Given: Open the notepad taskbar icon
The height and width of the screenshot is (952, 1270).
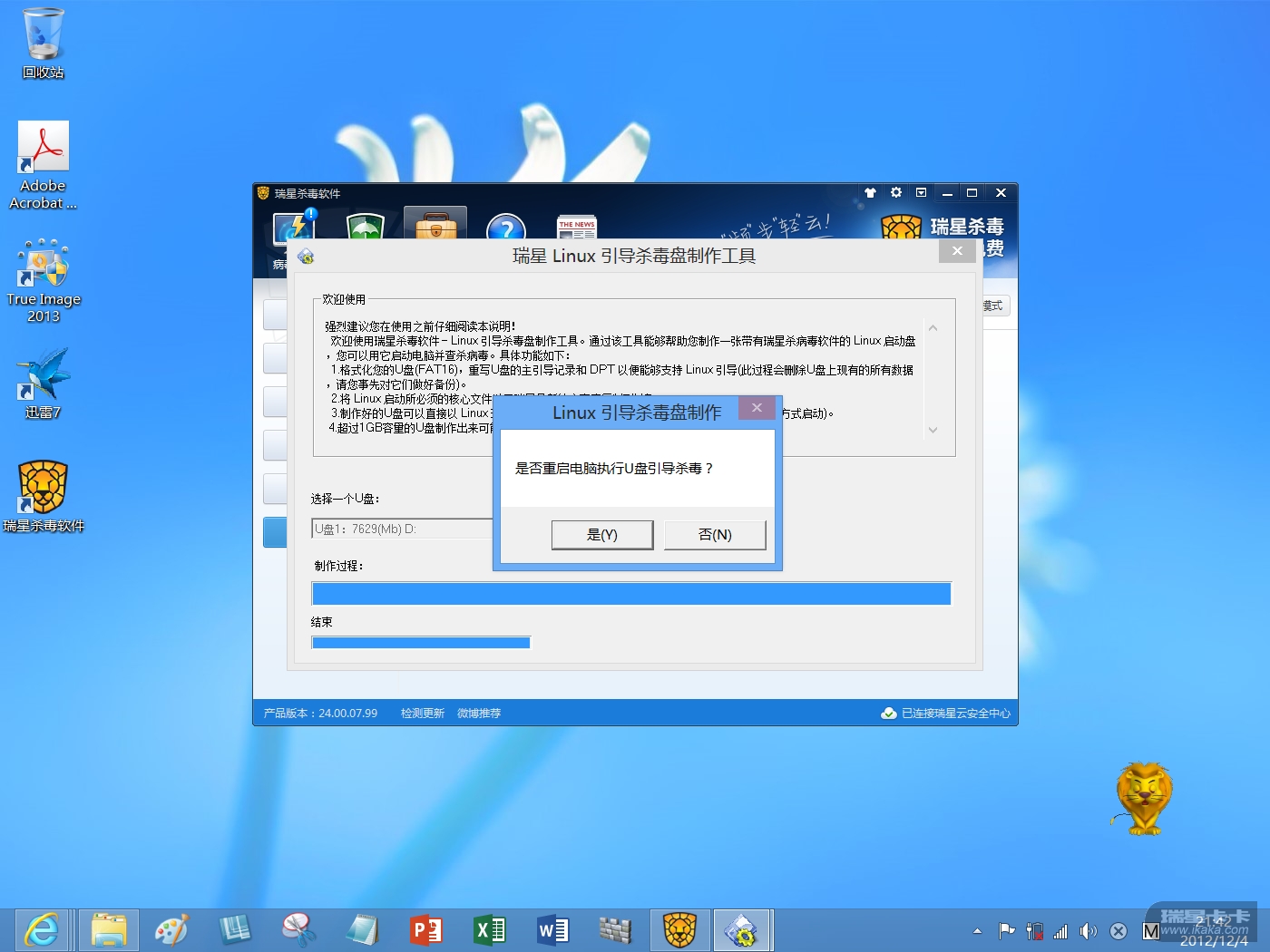Looking at the screenshot, I should 362,930.
